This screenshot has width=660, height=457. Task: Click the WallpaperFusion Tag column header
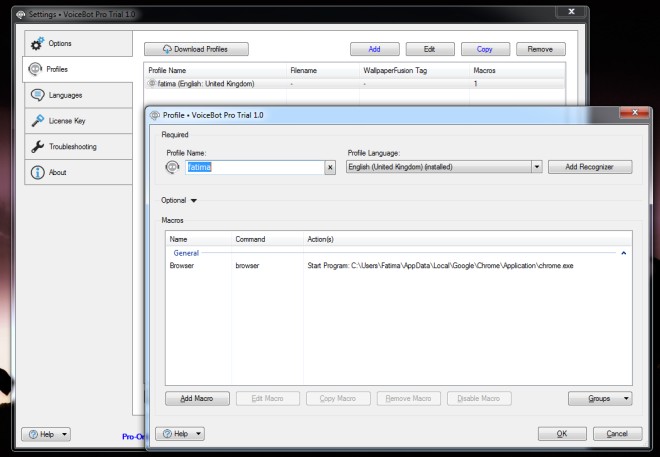click(414, 70)
